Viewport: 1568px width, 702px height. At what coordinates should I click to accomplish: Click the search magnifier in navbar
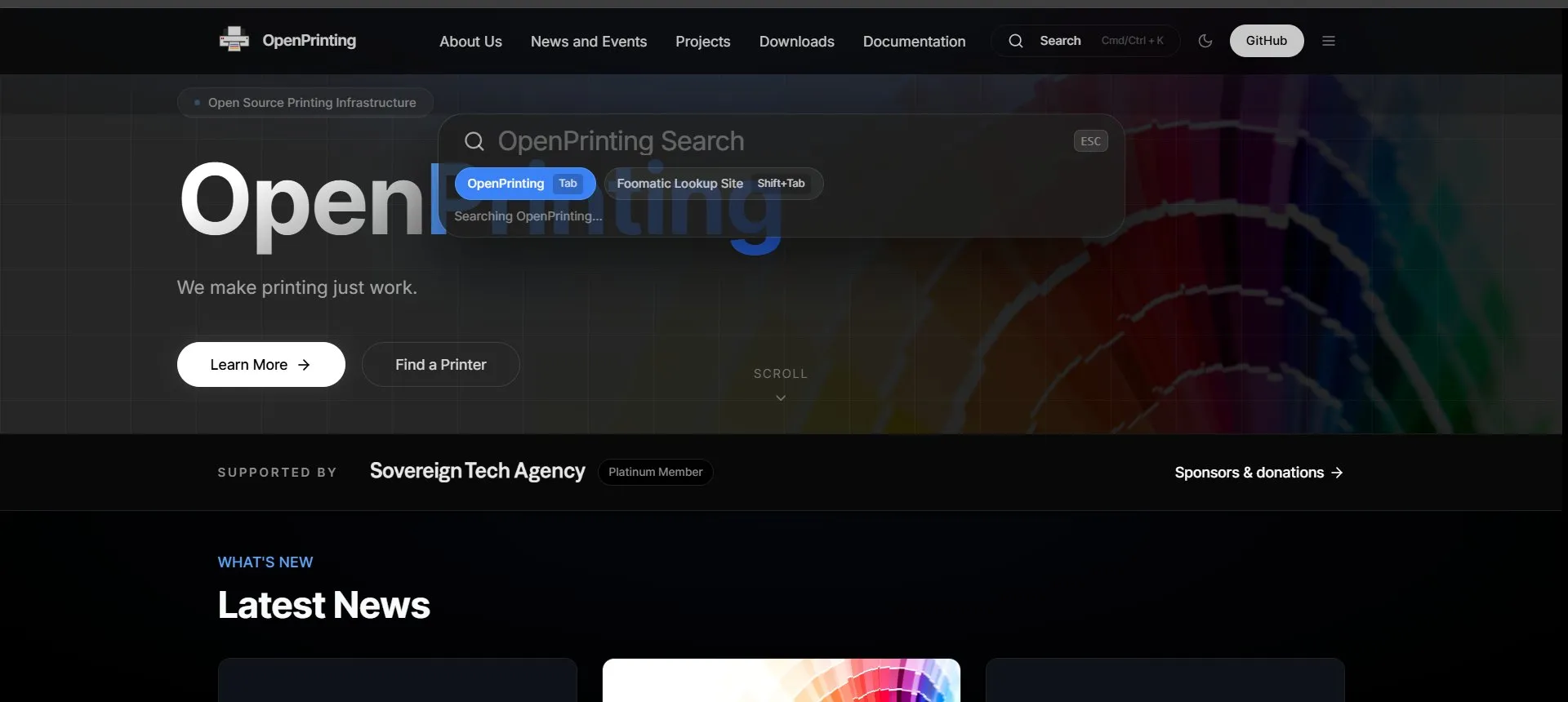coord(1016,41)
